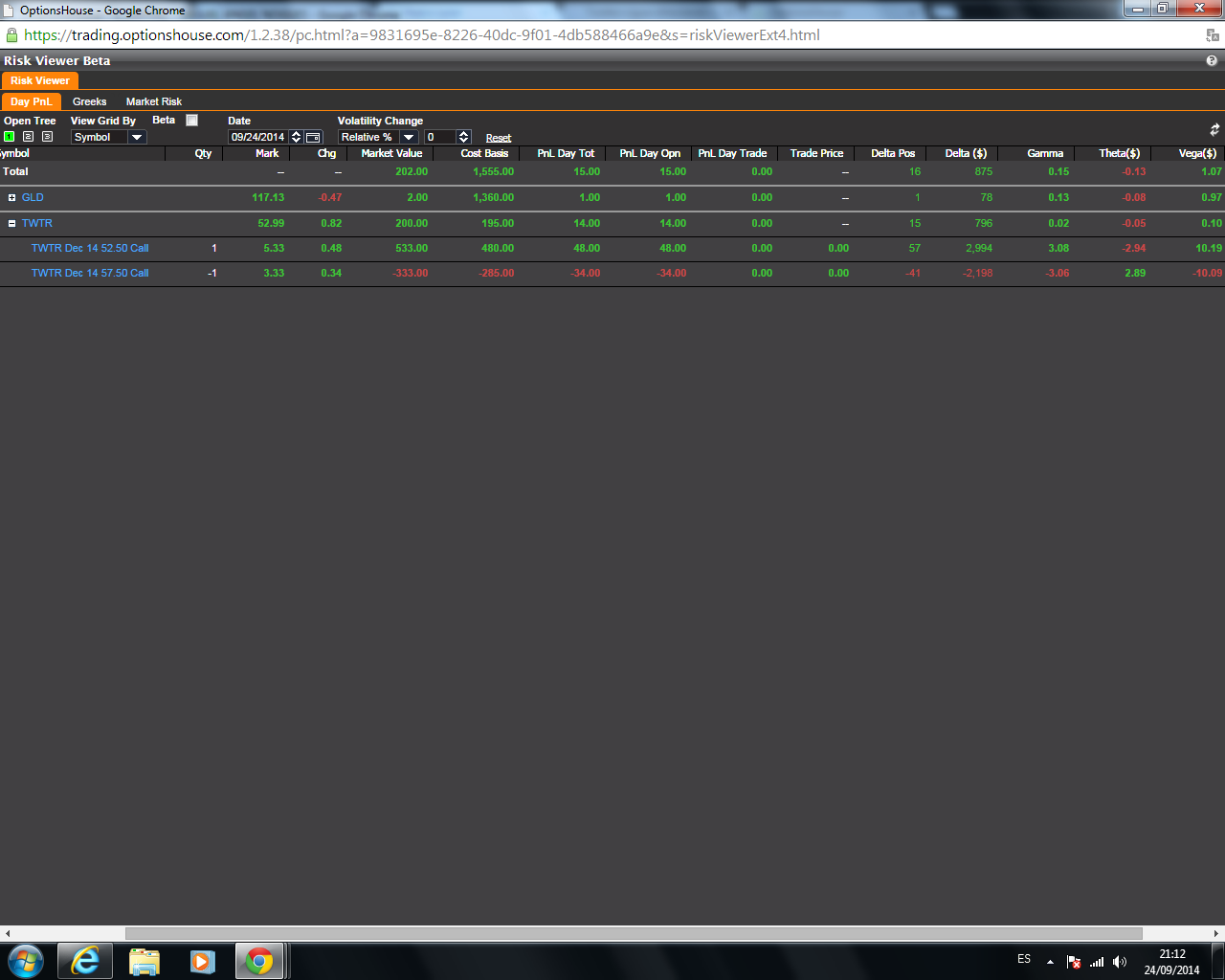Viewport: 1225px width, 980px height.
Task: Open the volume speaker control
Action: click(1120, 962)
